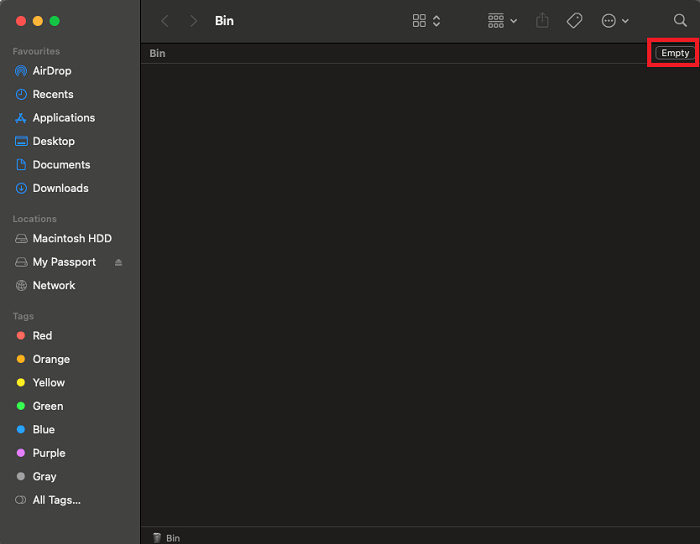Open the Recents sidebar item
This screenshot has height=544, width=700.
click(x=52, y=94)
